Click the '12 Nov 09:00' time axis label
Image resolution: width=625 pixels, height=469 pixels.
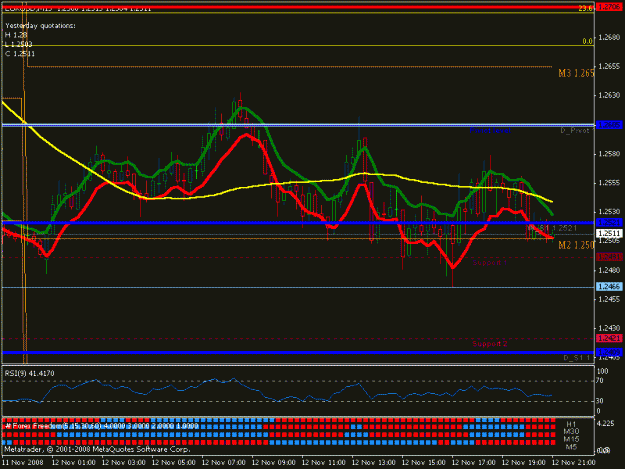coord(274,463)
